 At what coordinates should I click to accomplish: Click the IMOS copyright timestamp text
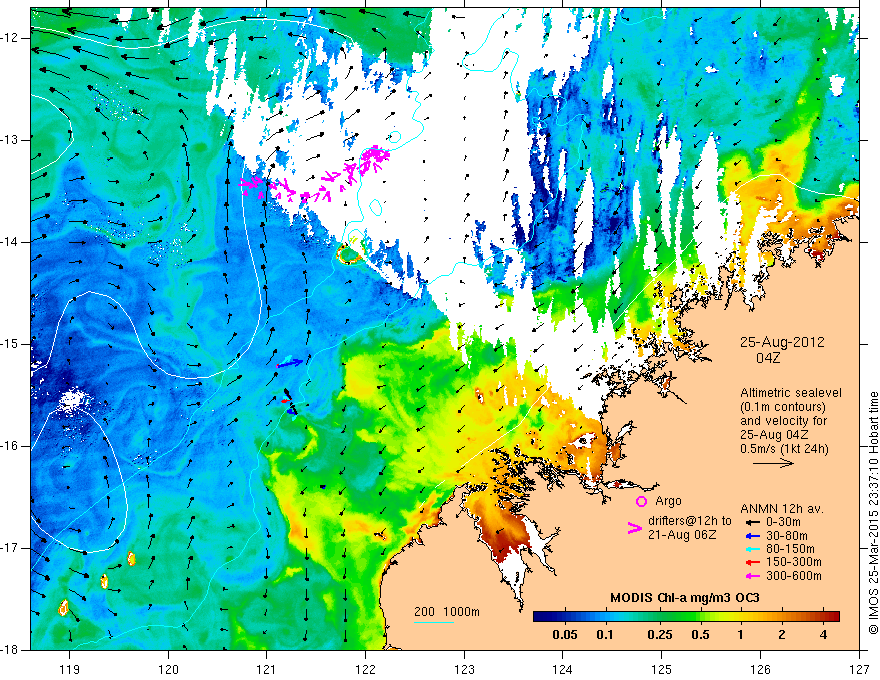tap(873, 513)
